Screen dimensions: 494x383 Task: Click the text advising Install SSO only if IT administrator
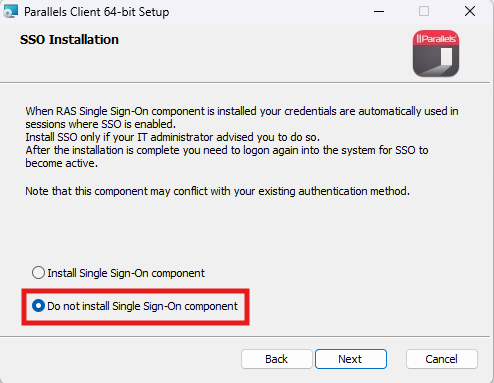[x=172, y=137]
